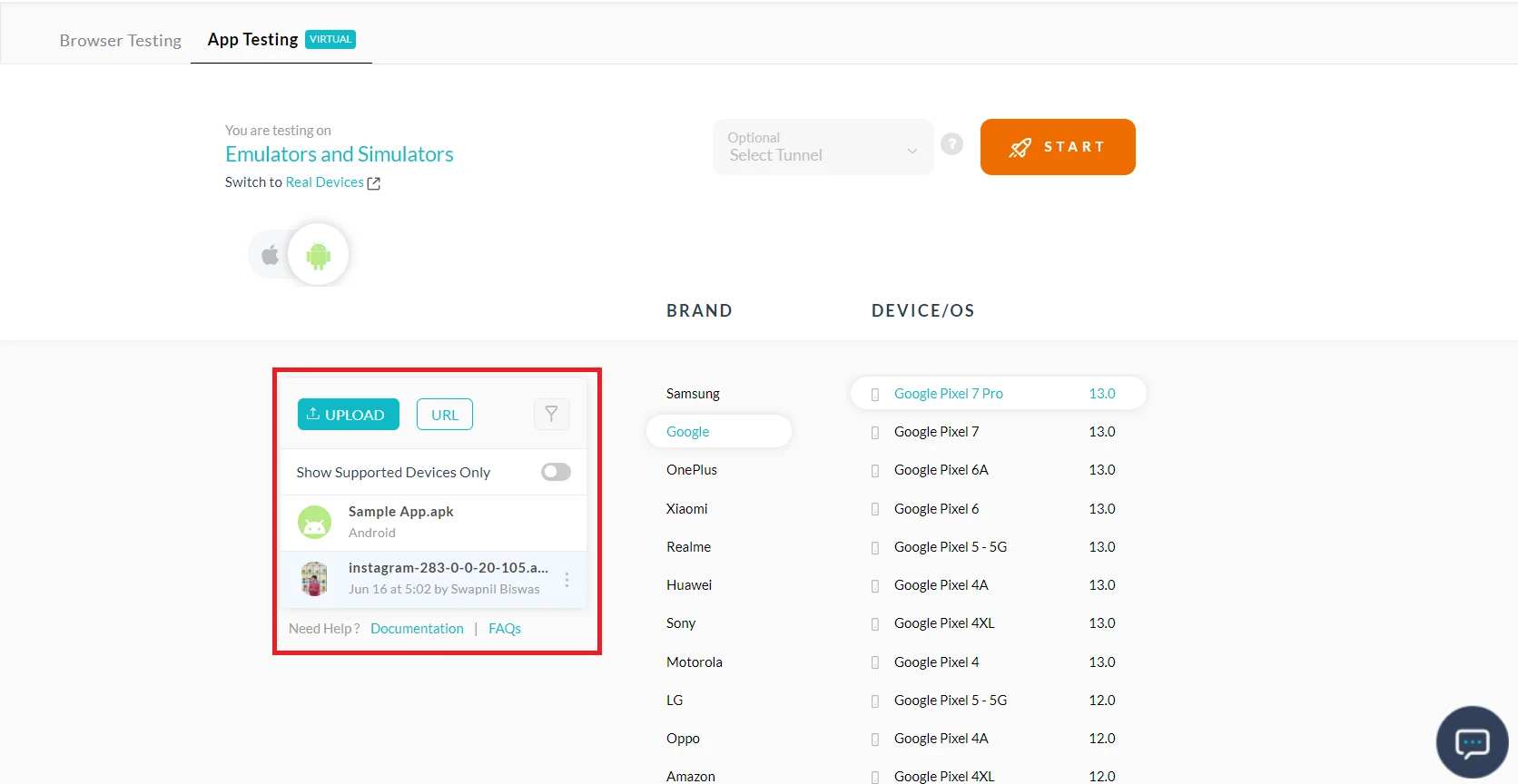
Task: Open three-dot menu for instagram app
Action: (x=567, y=579)
